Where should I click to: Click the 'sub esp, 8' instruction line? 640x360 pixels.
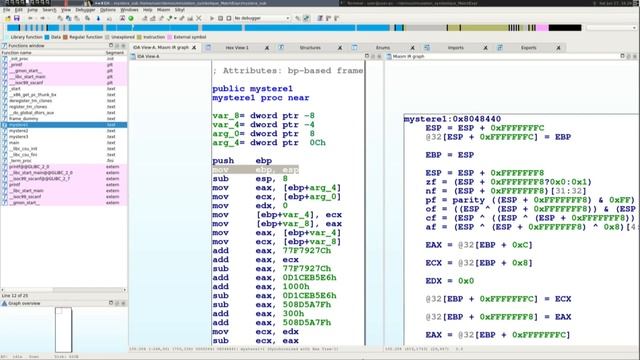(x=250, y=179)
